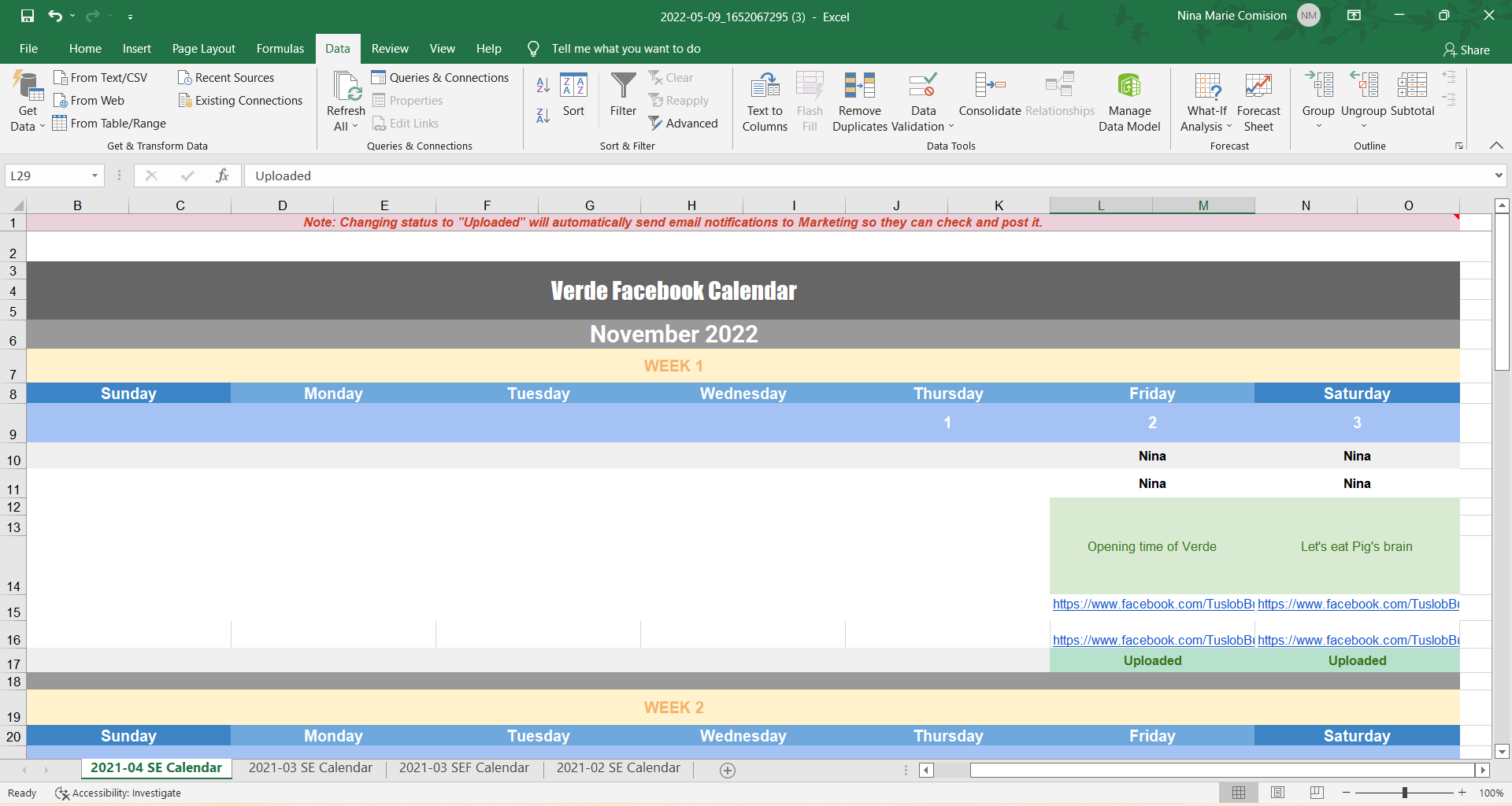Switch to Insert tab
Image resolution: width=1512 pixels, height=806 pixels.
pos(136,49)
